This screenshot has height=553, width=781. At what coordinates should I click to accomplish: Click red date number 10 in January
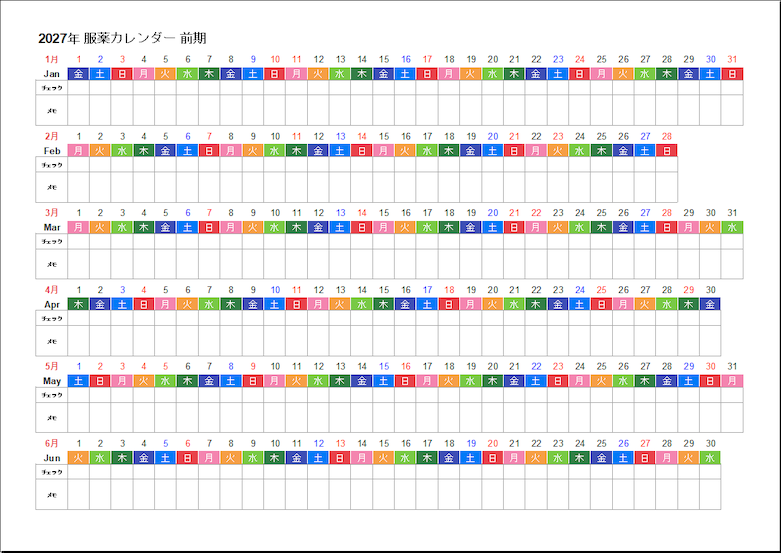pyautogui.click(x=275, y=59)
